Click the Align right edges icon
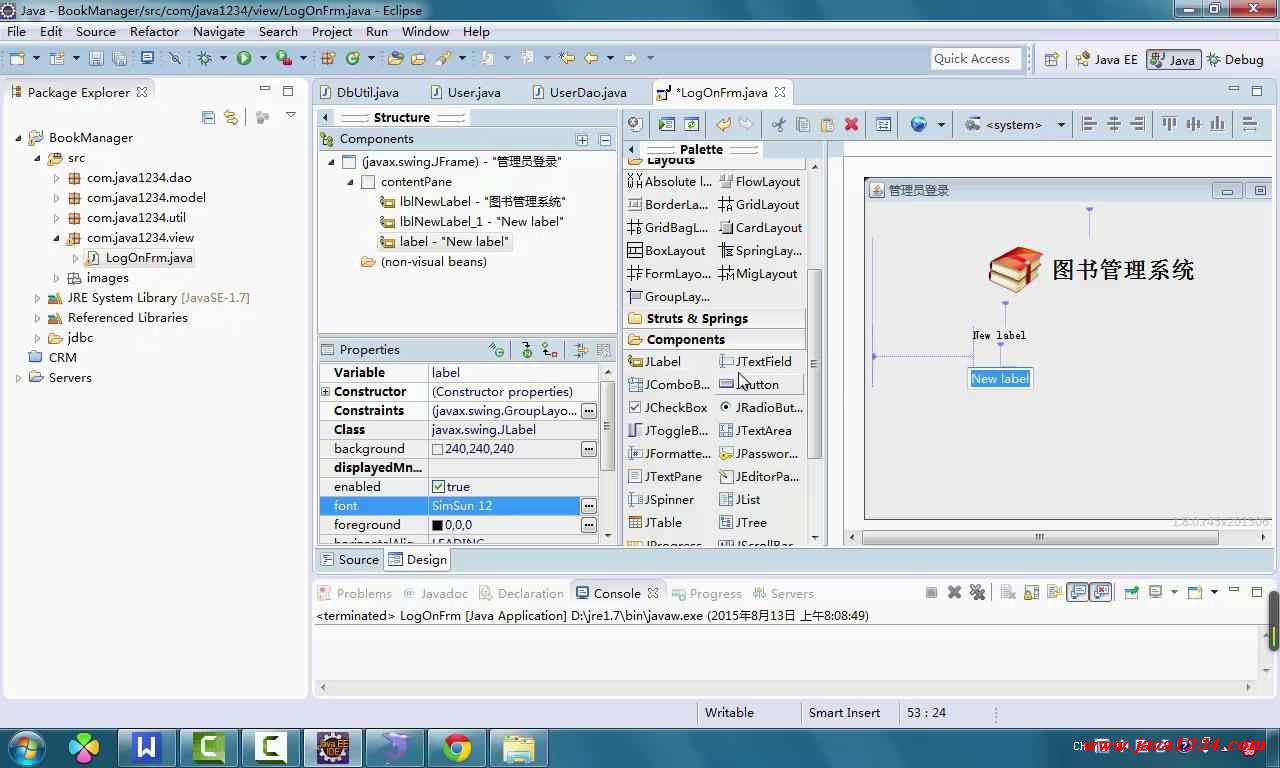This screenshot has width=1280, height=768. 1137,124
